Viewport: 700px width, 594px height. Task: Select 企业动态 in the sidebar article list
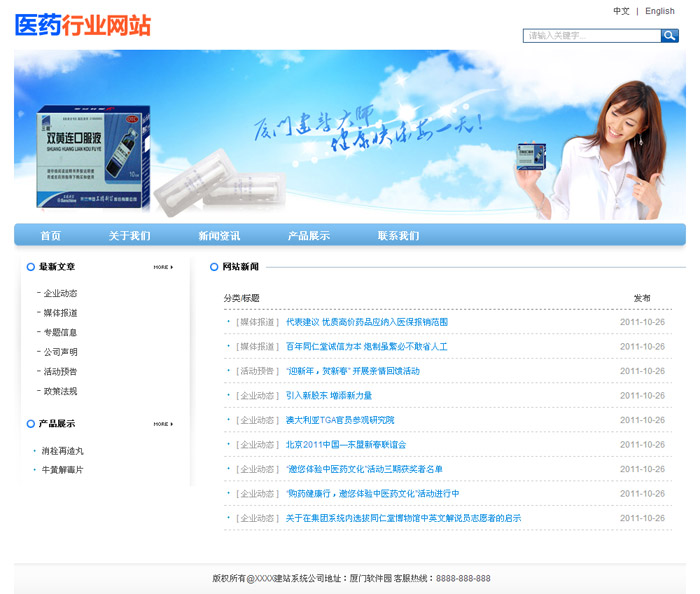[60, 293]
